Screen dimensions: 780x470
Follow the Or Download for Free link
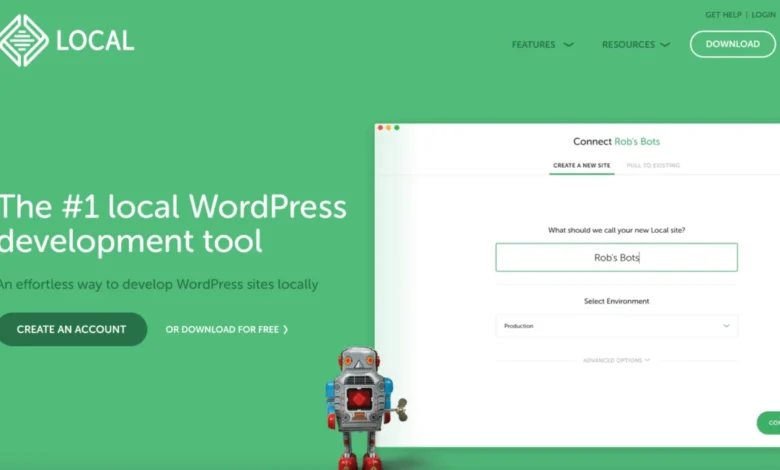pyautogui.click(x=227, y=329)
